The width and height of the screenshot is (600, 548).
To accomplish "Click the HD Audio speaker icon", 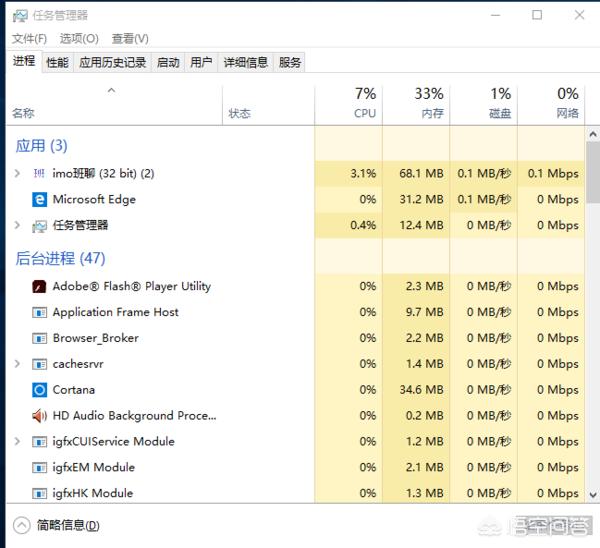I will click(39, 416).
